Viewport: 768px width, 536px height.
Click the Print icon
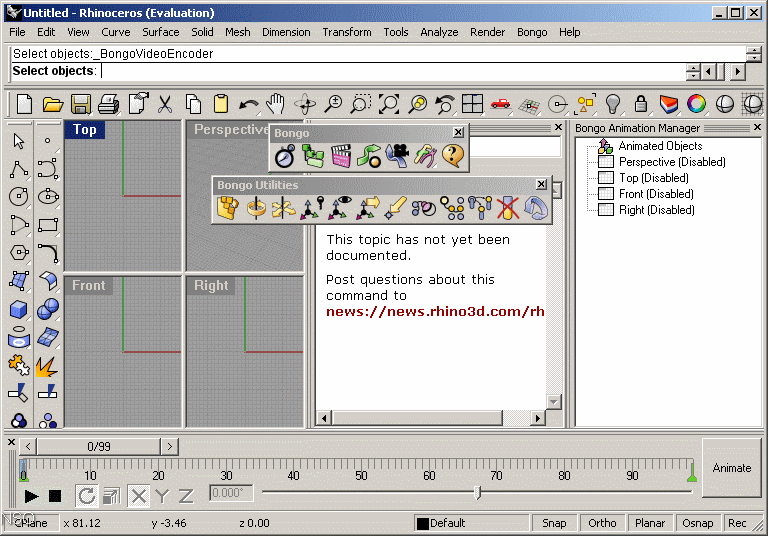[x=109, y=104]
